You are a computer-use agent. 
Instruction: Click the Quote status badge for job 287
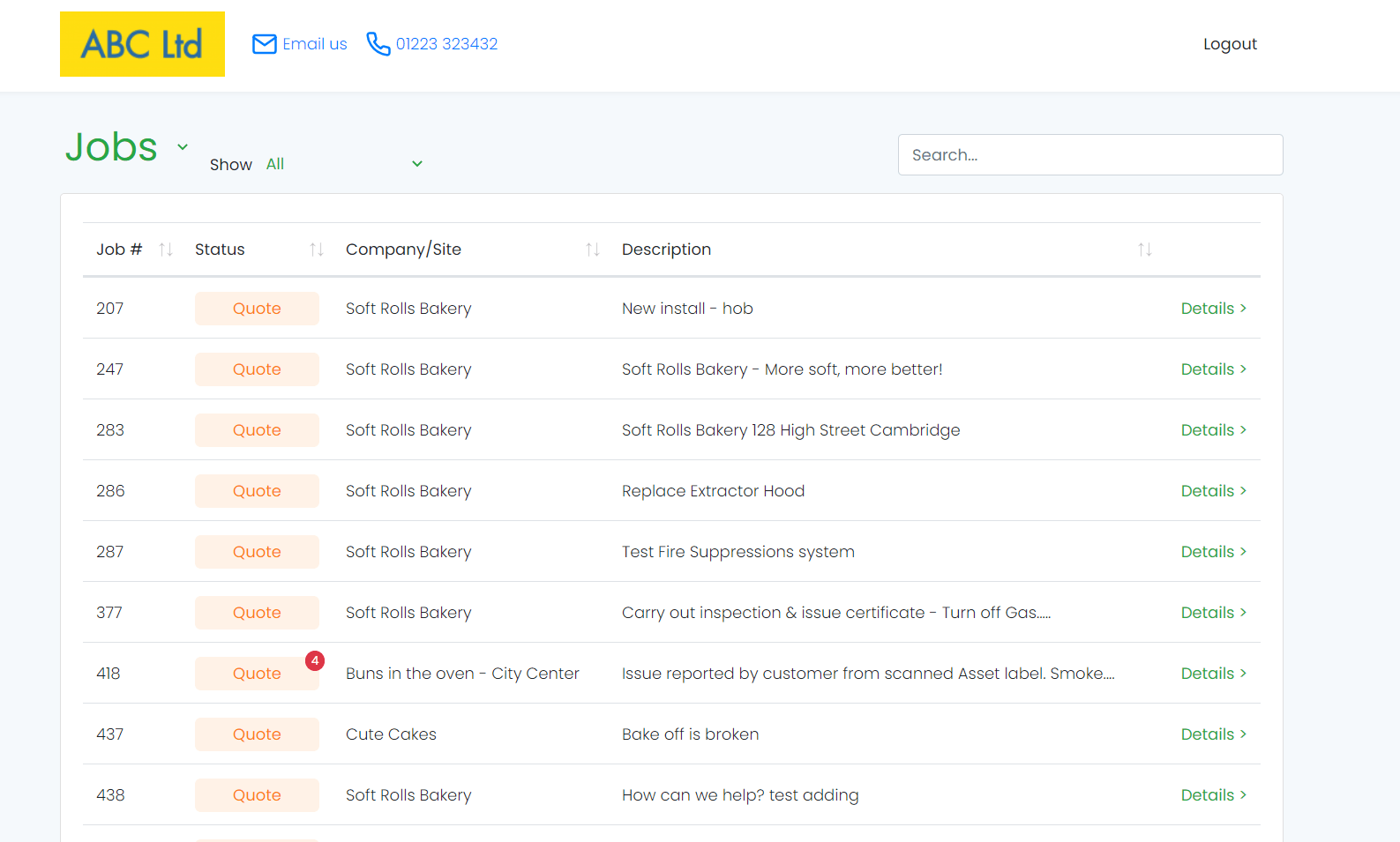(x=257, y=552)
